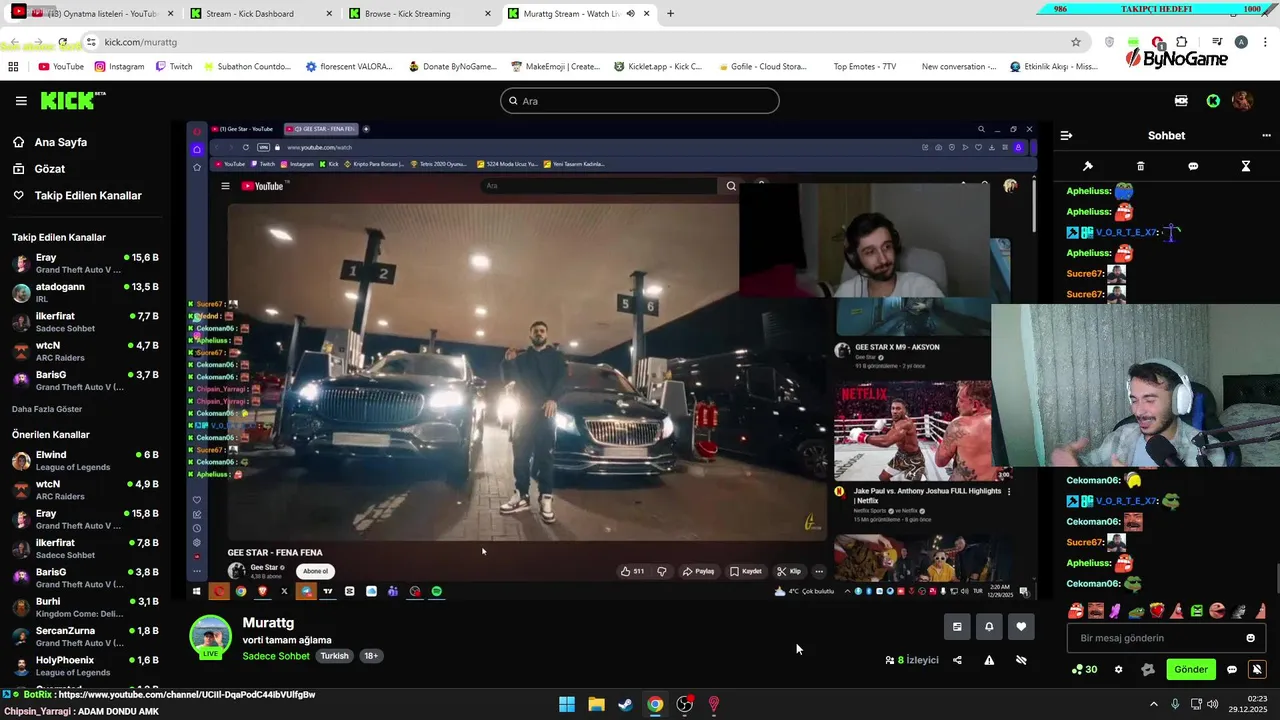This screenshot has width=1280, height=720.
Task: Click the Turkish language tag
Action: click(334, 656)
